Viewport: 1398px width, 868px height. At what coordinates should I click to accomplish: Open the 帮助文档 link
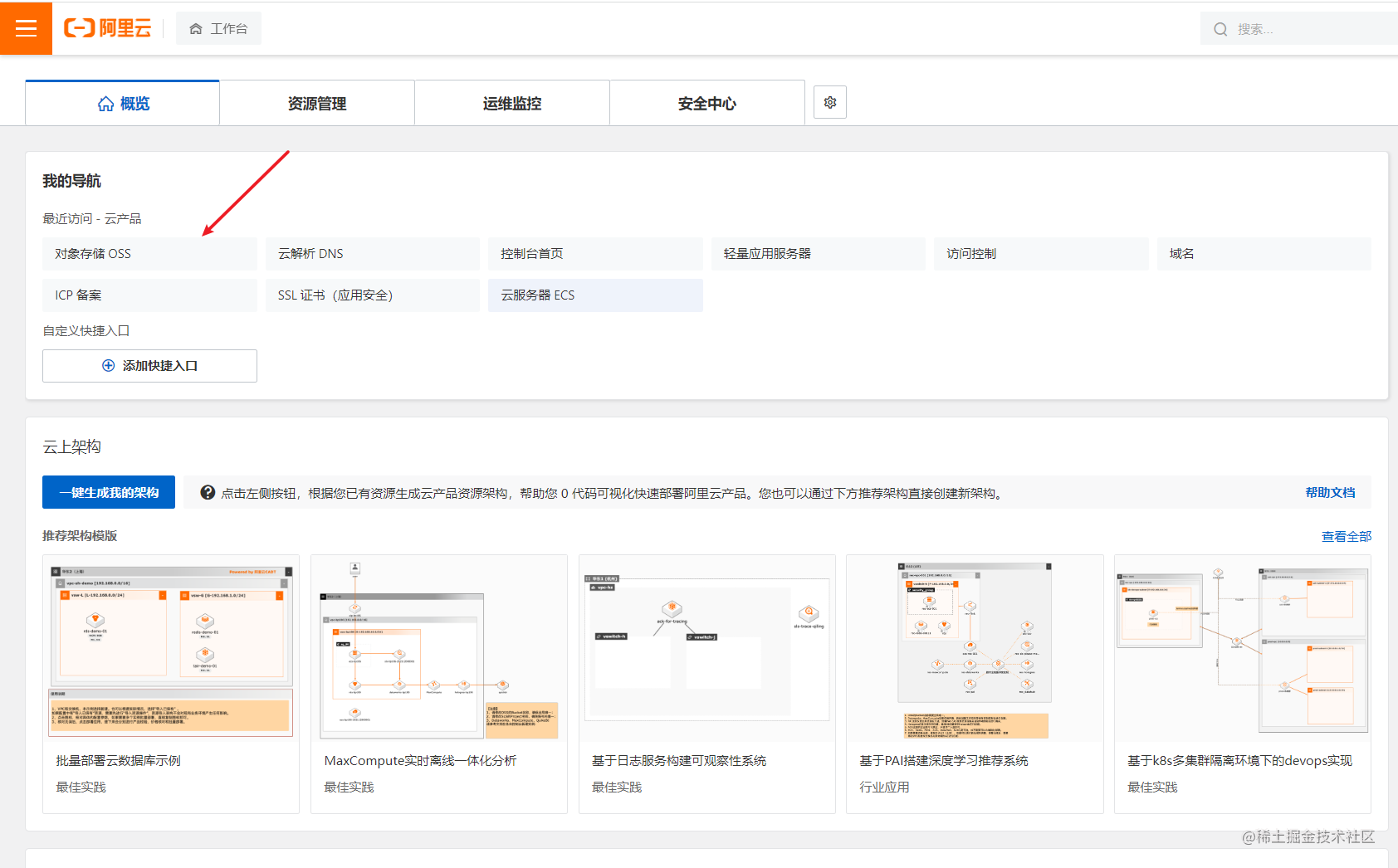[1330, 492]
